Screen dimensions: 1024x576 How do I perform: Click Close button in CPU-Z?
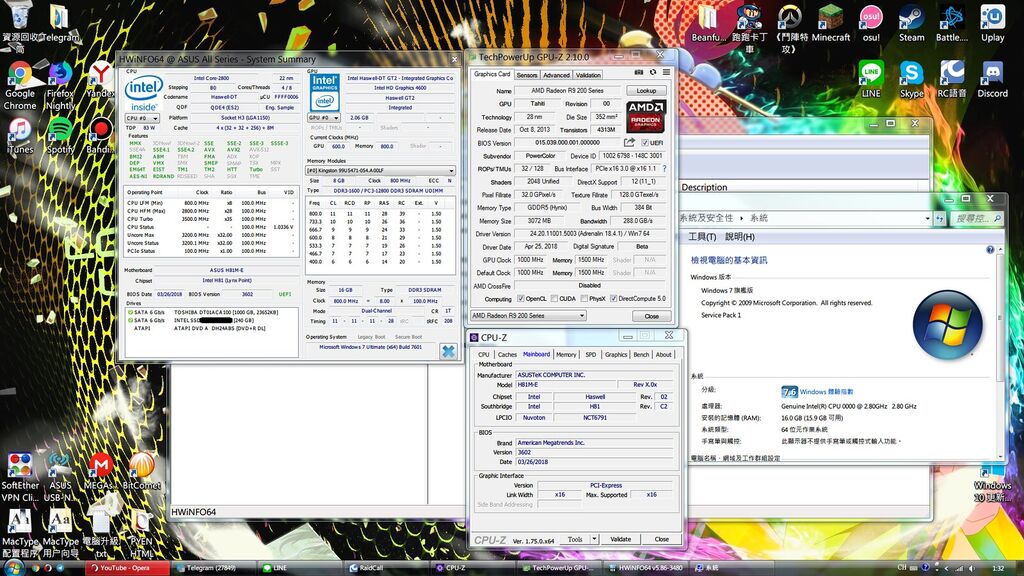pos(662,539)
